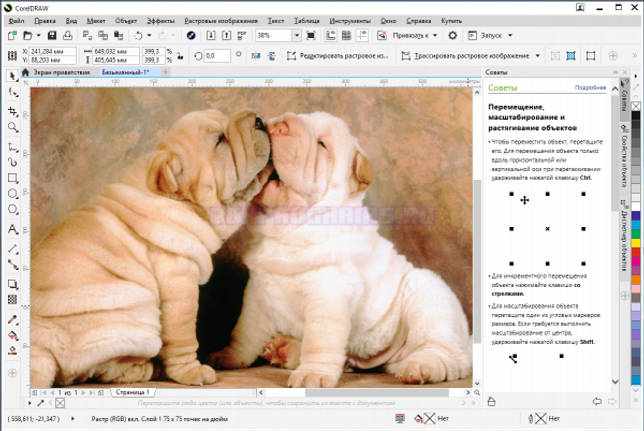
Task: Add new document tab with plus button
Action: [x=166, y=72]
